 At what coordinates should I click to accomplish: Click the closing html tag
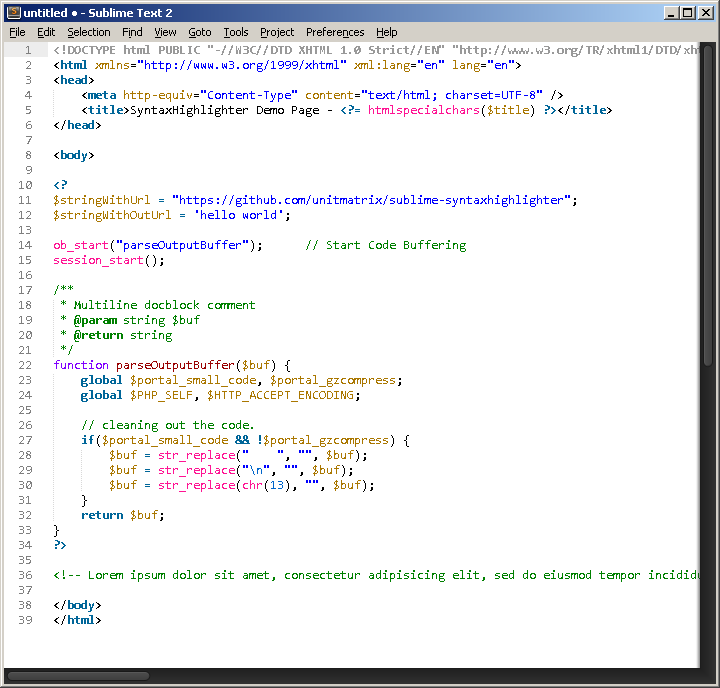[x=77, y=620]
